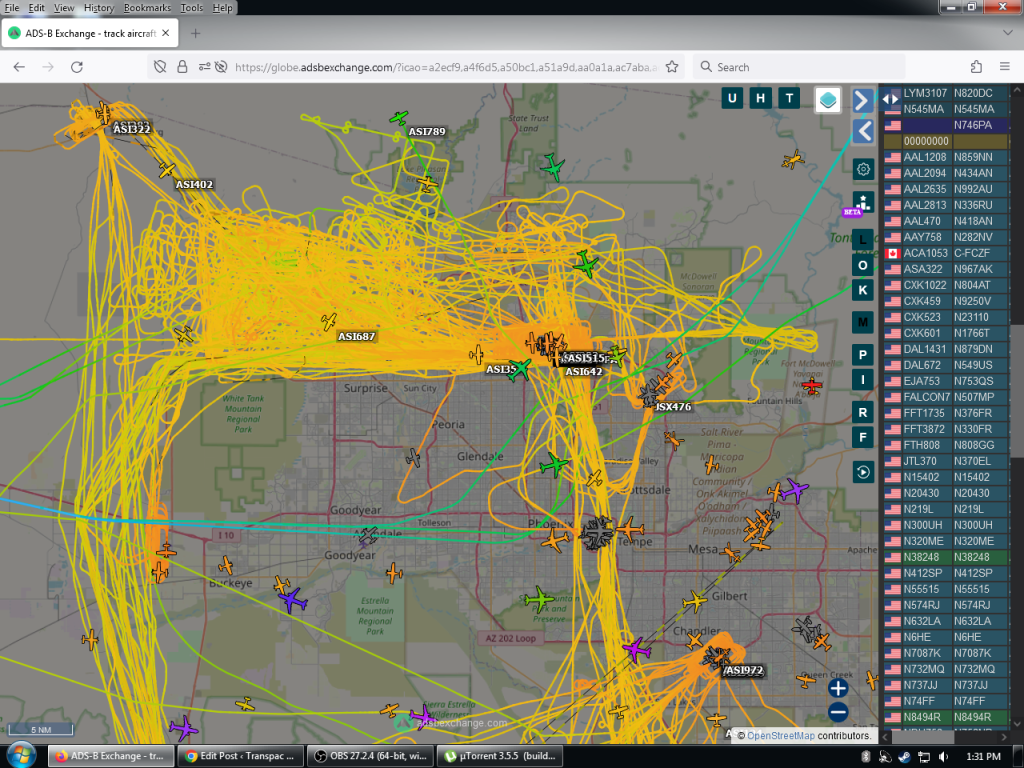Toggle the K map button
The width and height of the screenshot is (1024, 768).
pyautogui.click(x=863, y=290)
